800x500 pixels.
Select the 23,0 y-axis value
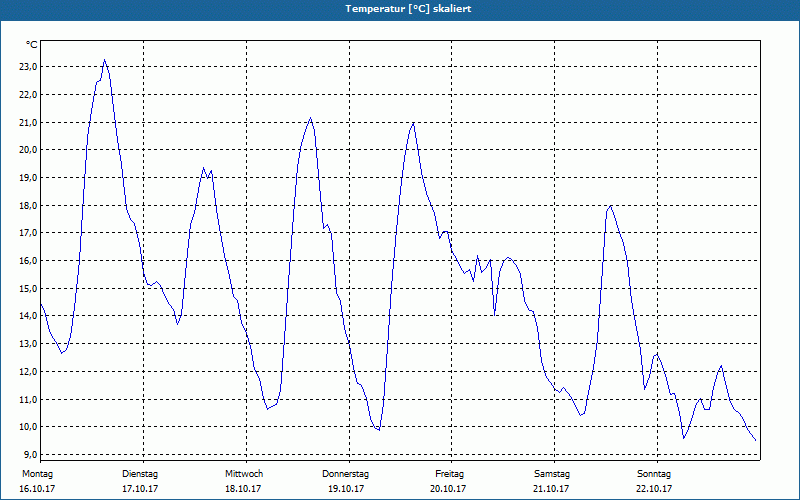(x=27, y=67)
